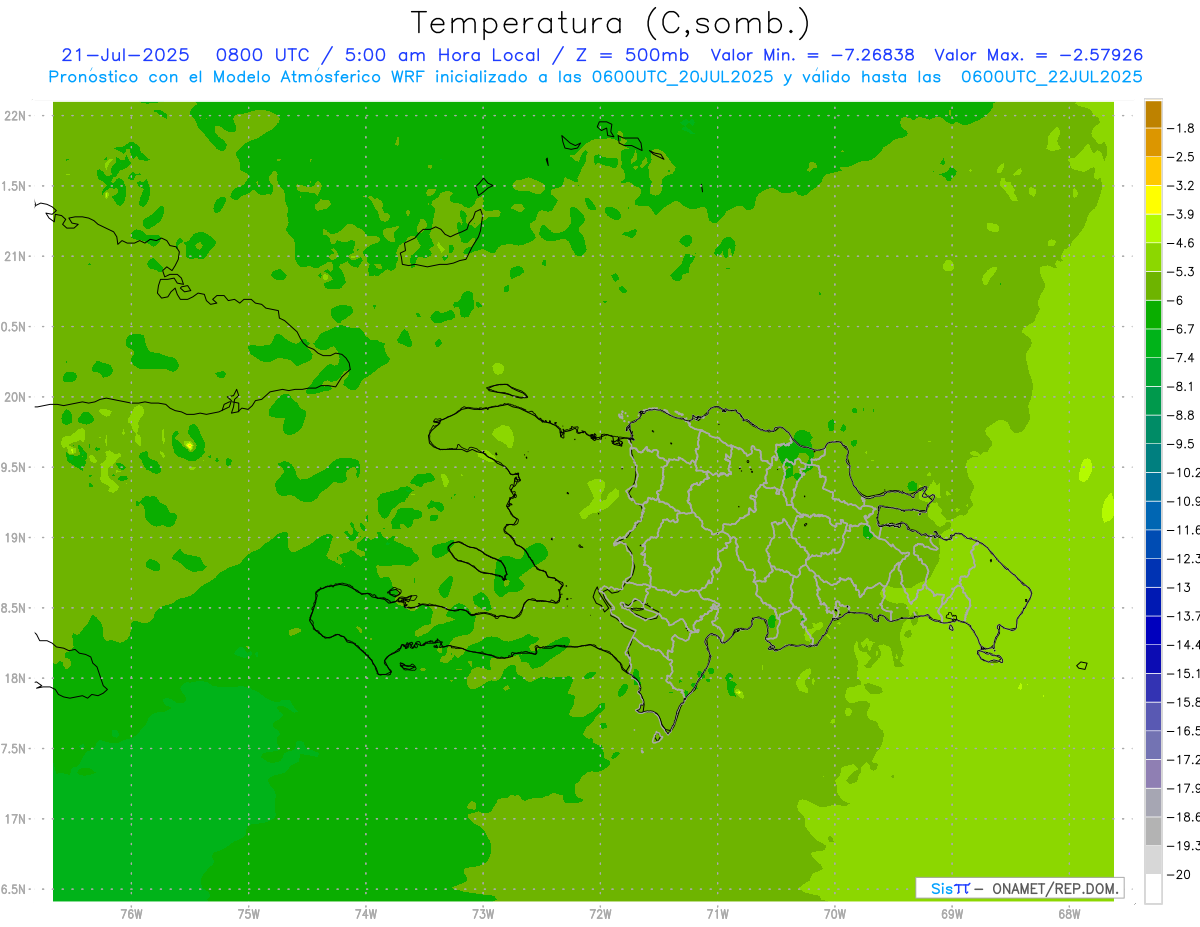This screenshot has height=927, width=1200.
Task: Click the "22N" latitude axis label
Action: 17,116
